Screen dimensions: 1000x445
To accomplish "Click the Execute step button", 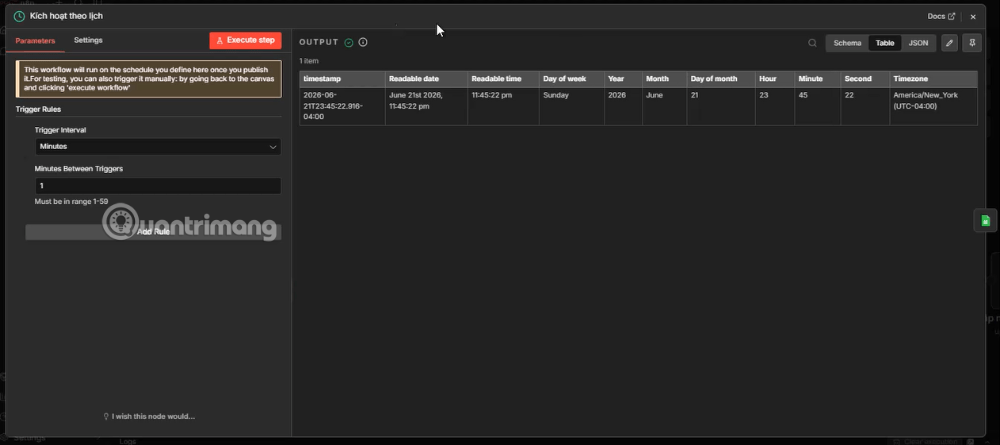I will [x=246, y=40].
